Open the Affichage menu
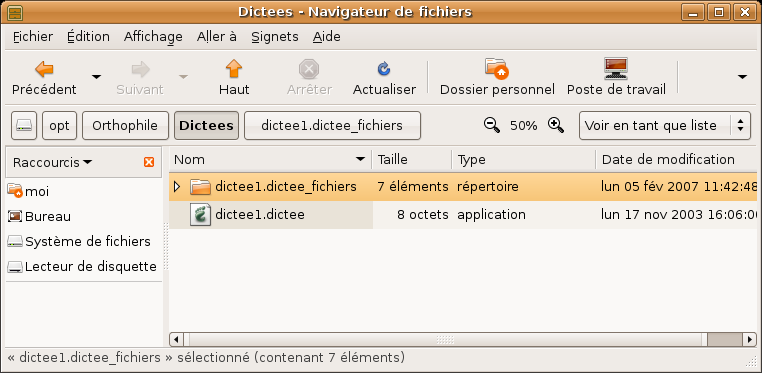Screen dimensions: 762x373 point(153,36)
